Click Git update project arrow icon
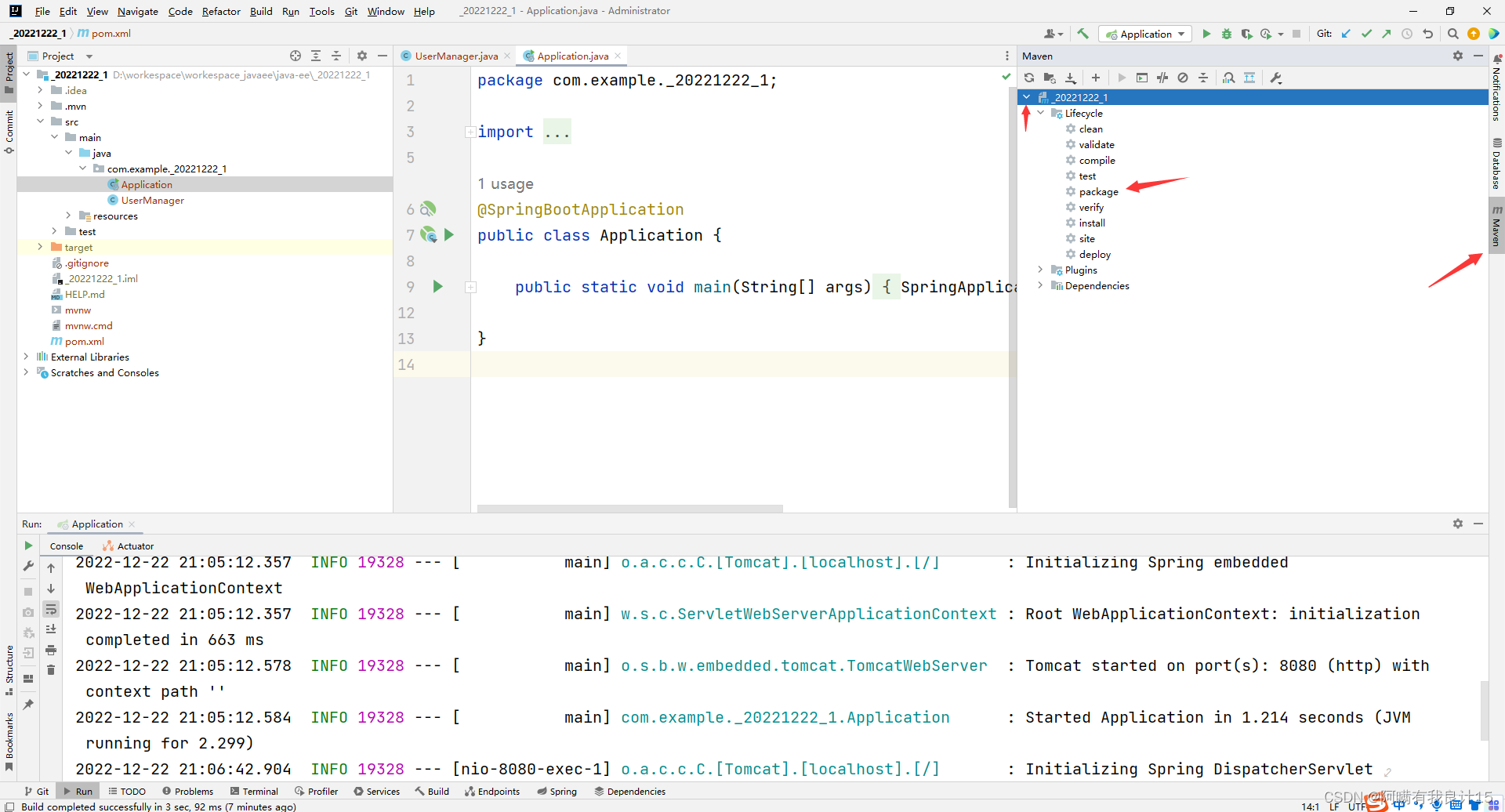The width and height of the screenshot is (1505, 812). point(1346,34)
